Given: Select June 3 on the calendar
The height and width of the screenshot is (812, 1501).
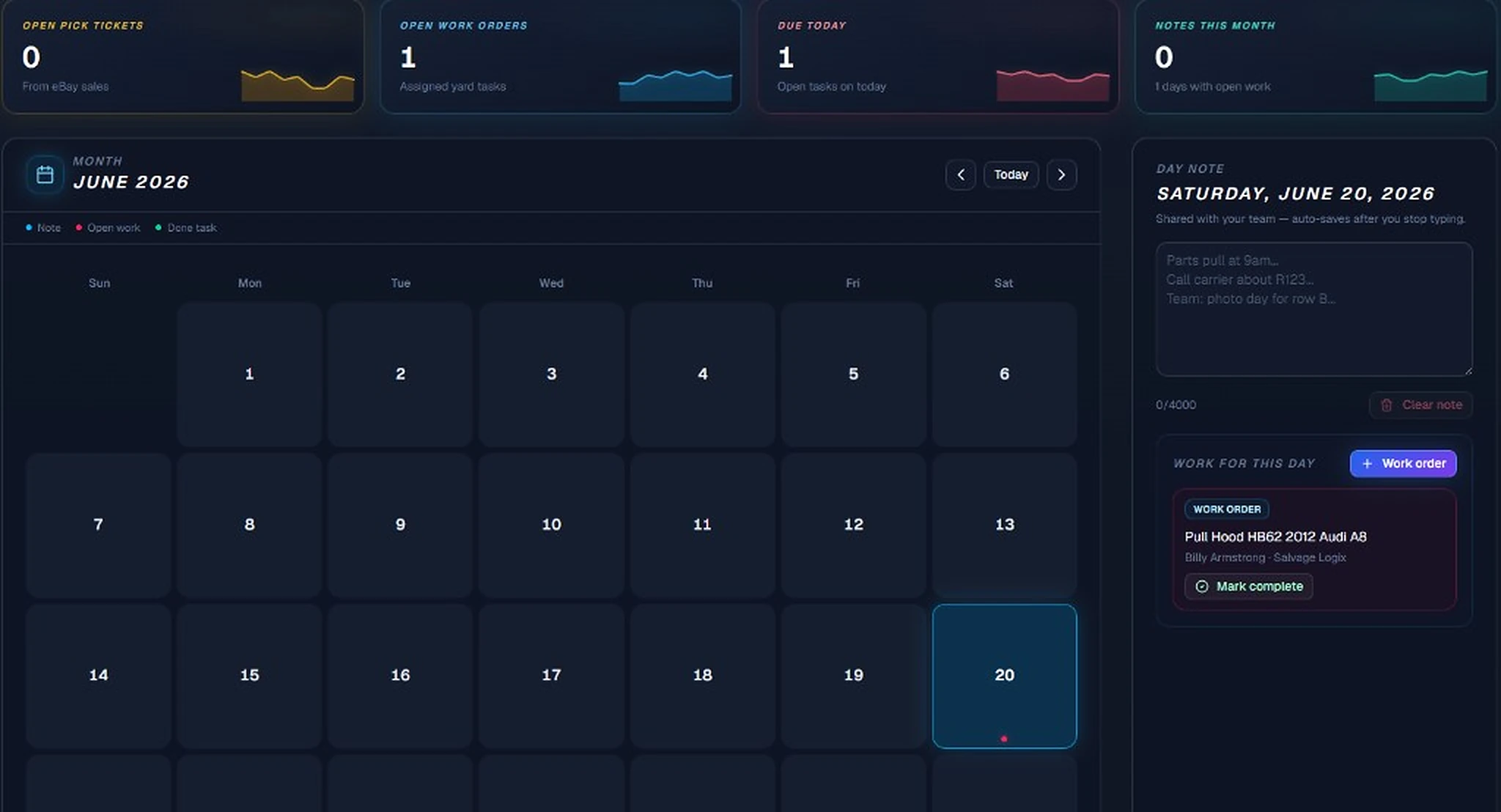Looking at the screenshot, I should (x=551, y=374).
